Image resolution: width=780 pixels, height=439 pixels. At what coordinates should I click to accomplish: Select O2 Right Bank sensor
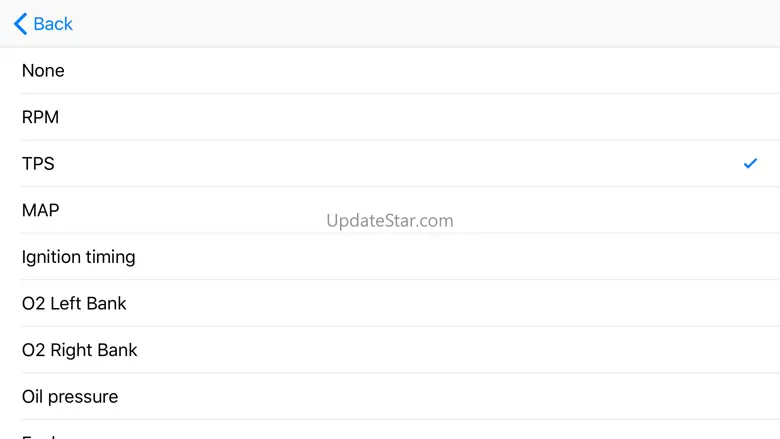(80, 350)
